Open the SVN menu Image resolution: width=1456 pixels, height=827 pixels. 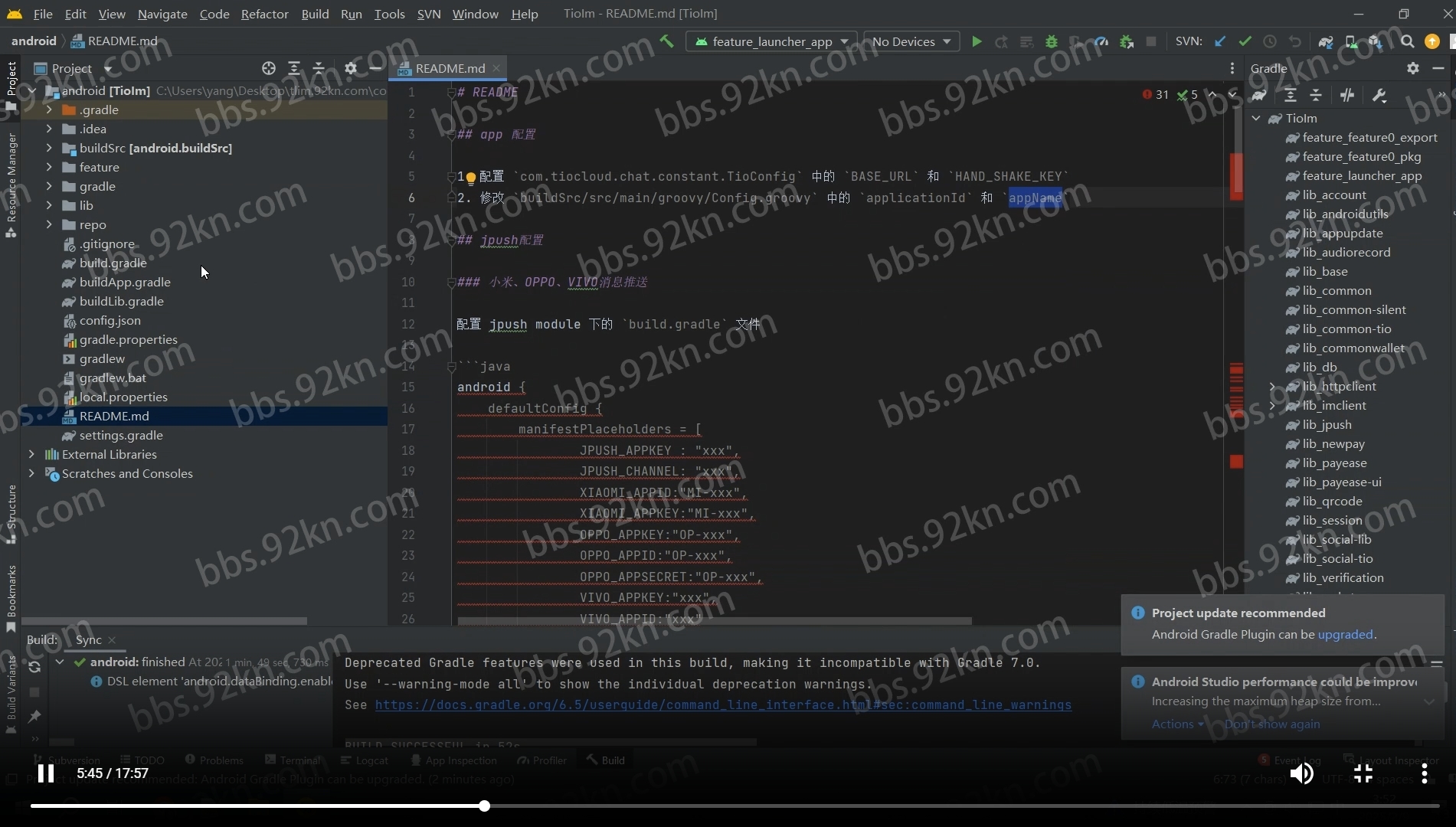[429, 14]
